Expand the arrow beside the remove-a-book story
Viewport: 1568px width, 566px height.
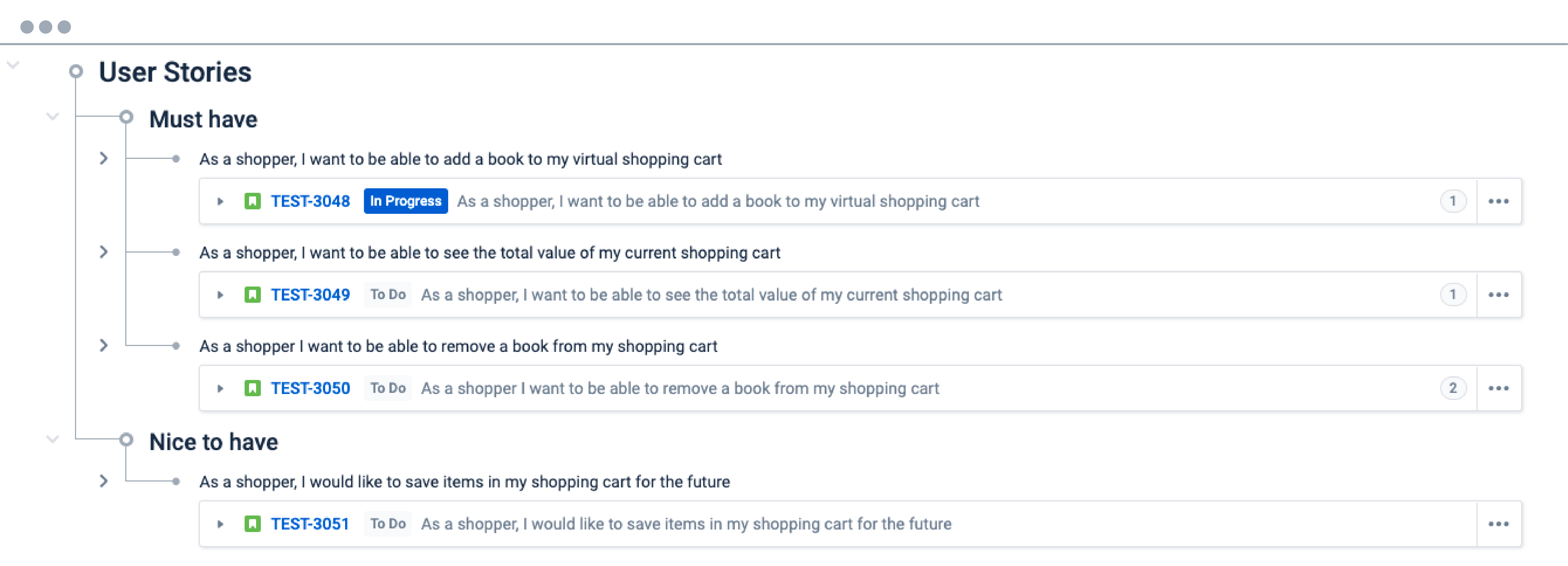coord(104,346)
